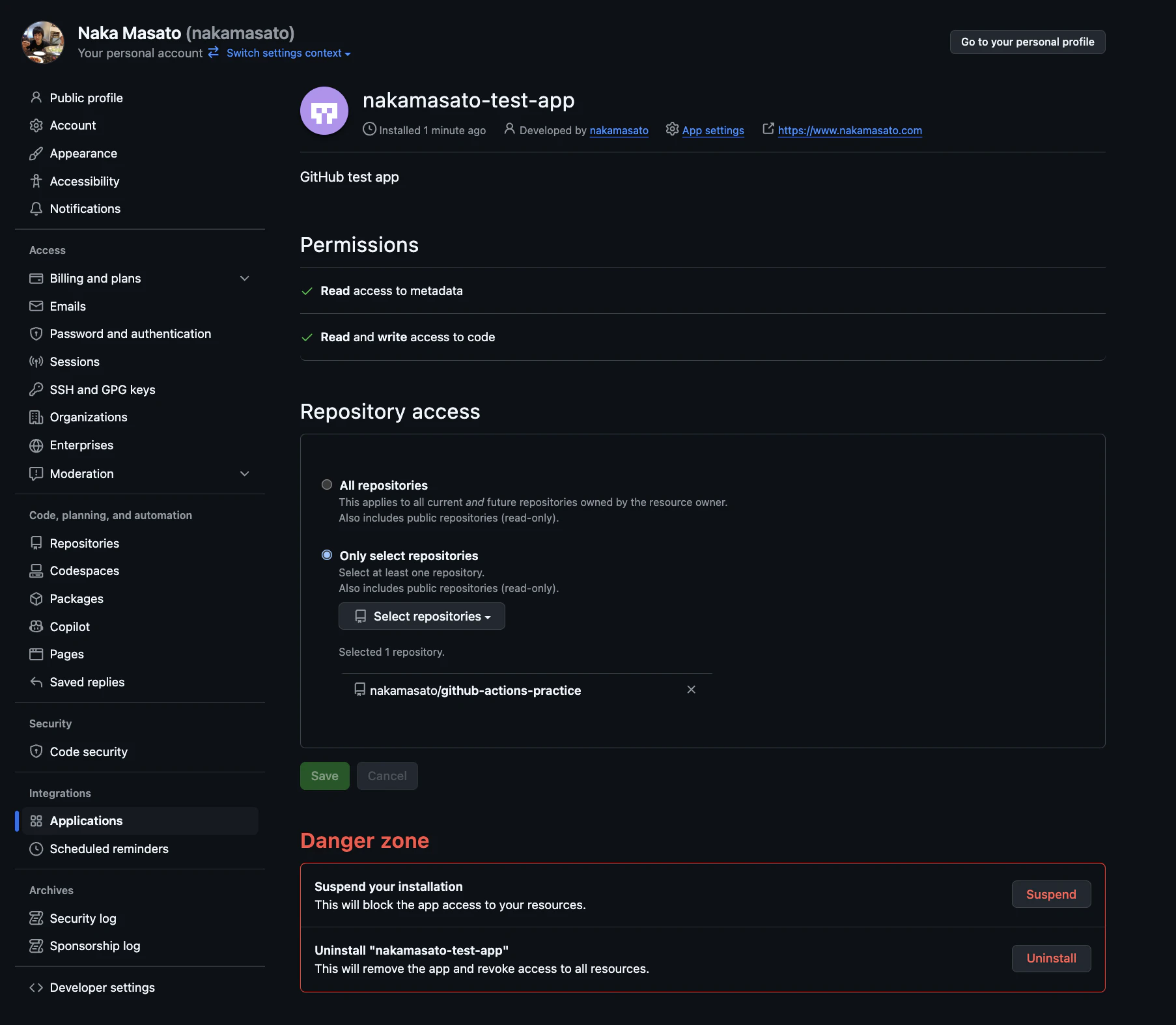The image size is (1176, 1025).
Task: Uninstall nakamasato-test-app
Action: tap(1052, 959)
